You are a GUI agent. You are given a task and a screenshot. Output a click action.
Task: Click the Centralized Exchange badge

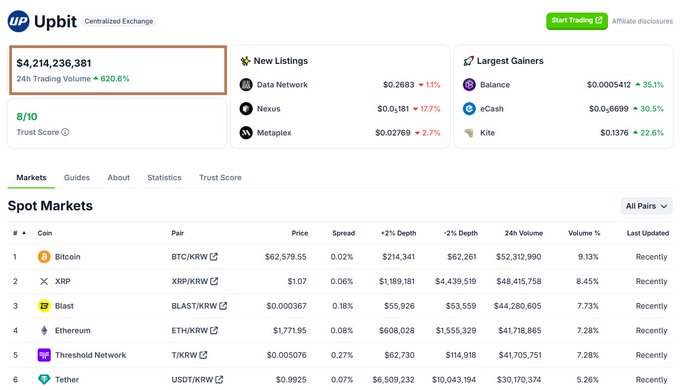pyautogui.click(x=119, y=21)
